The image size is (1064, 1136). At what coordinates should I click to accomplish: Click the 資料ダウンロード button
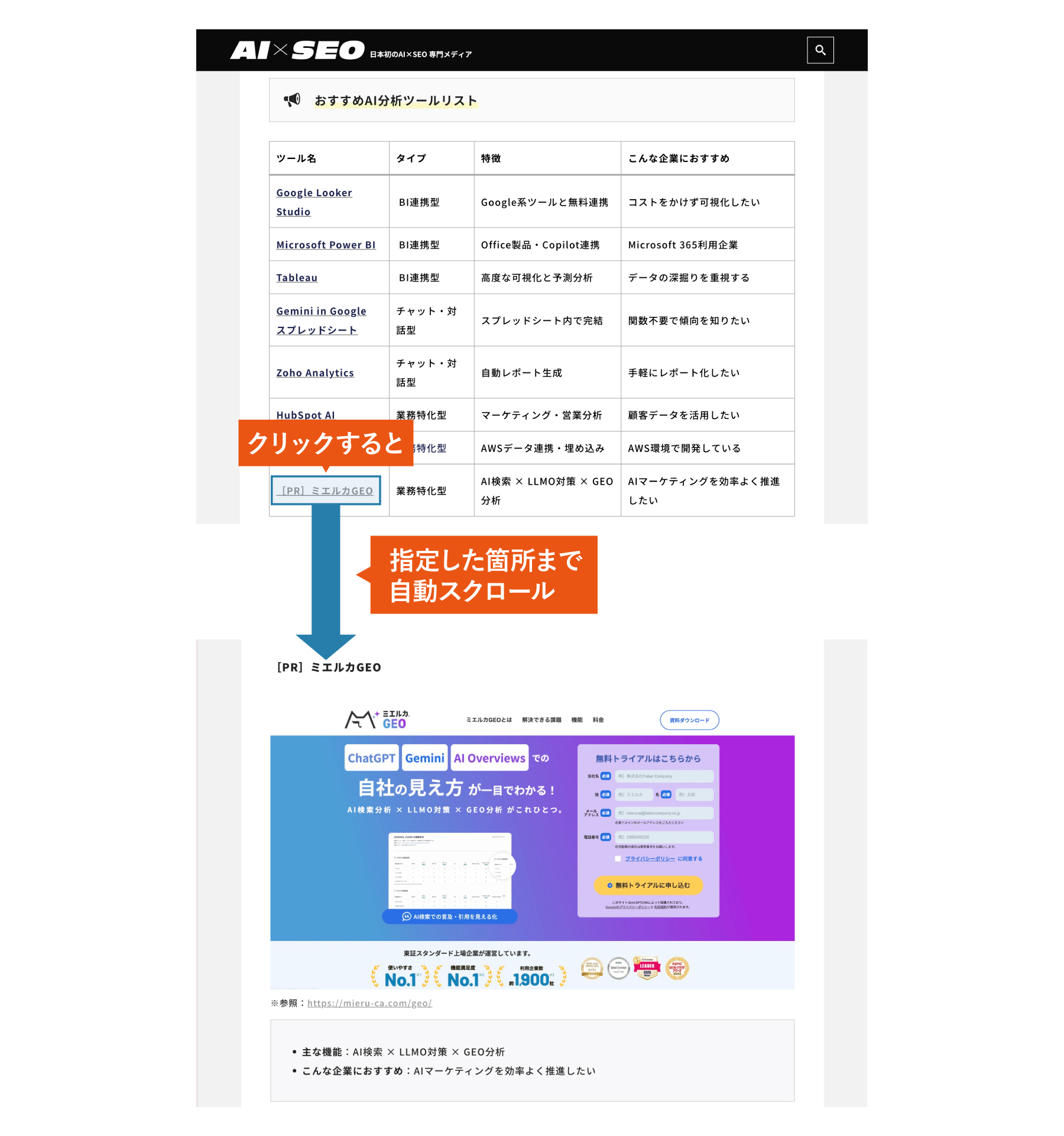click(x=689, y=720)
